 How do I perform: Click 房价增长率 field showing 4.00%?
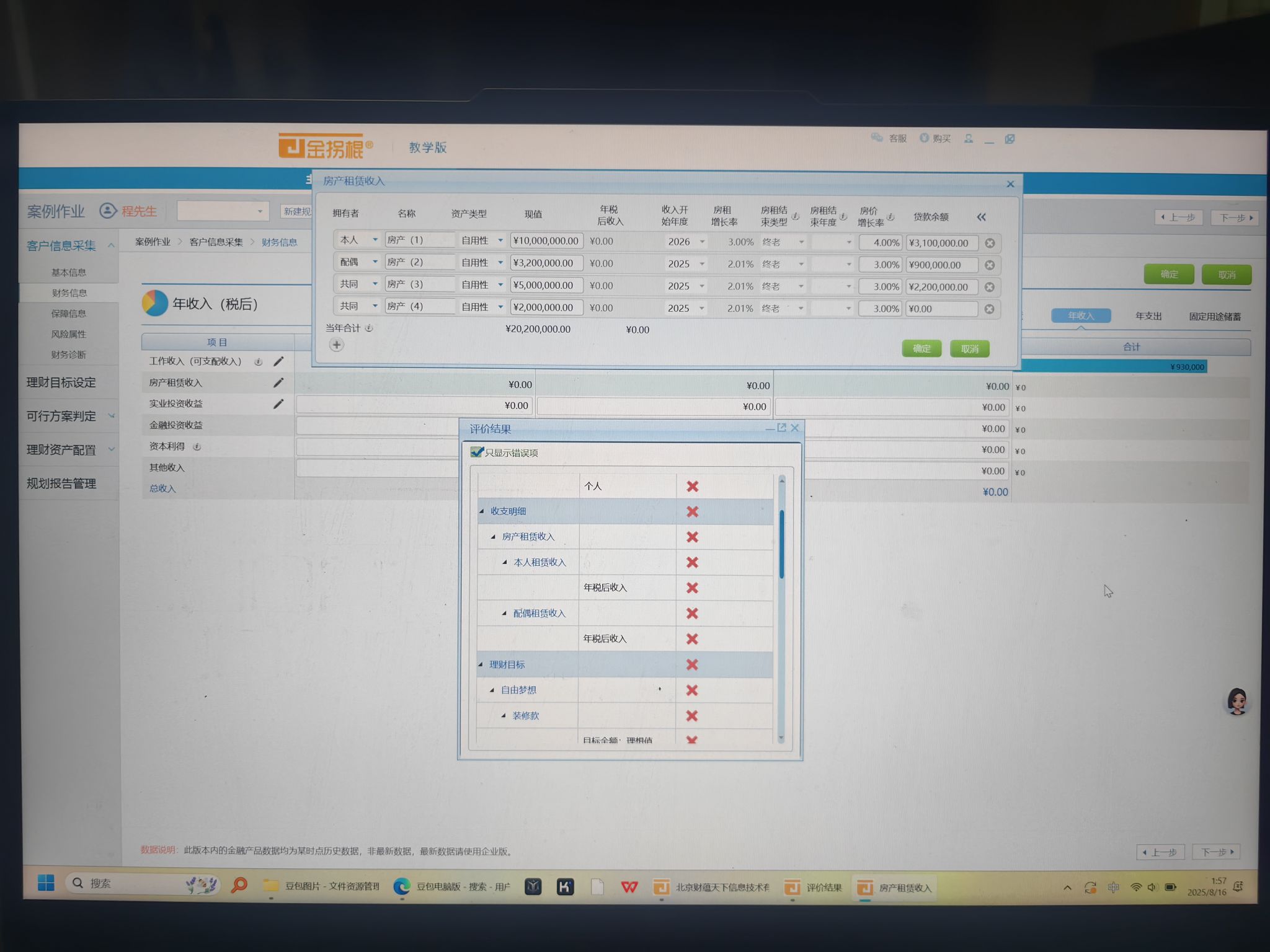coord(880,243)
